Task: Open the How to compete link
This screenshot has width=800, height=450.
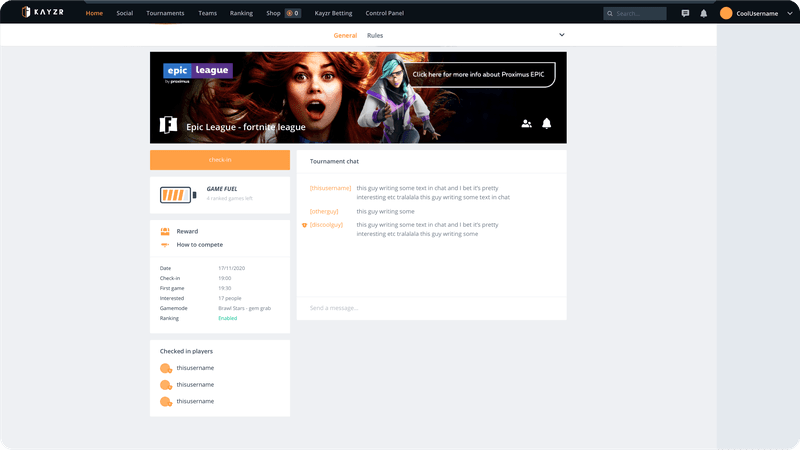Action: (199, 245)
